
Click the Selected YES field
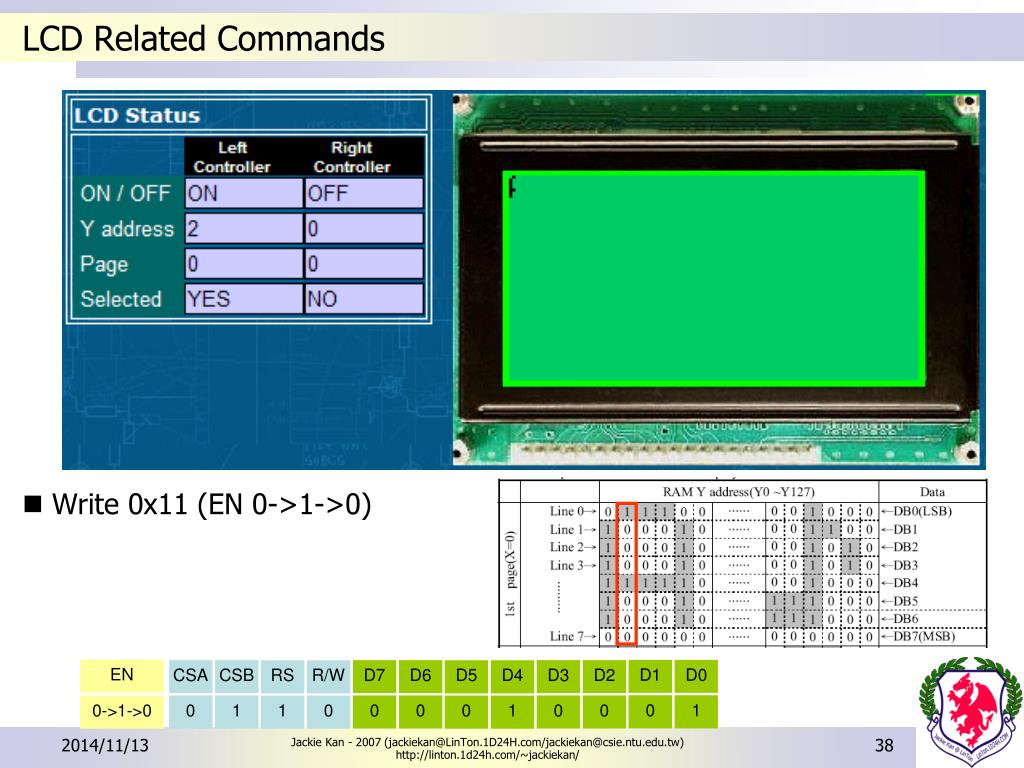click(244, 299)
